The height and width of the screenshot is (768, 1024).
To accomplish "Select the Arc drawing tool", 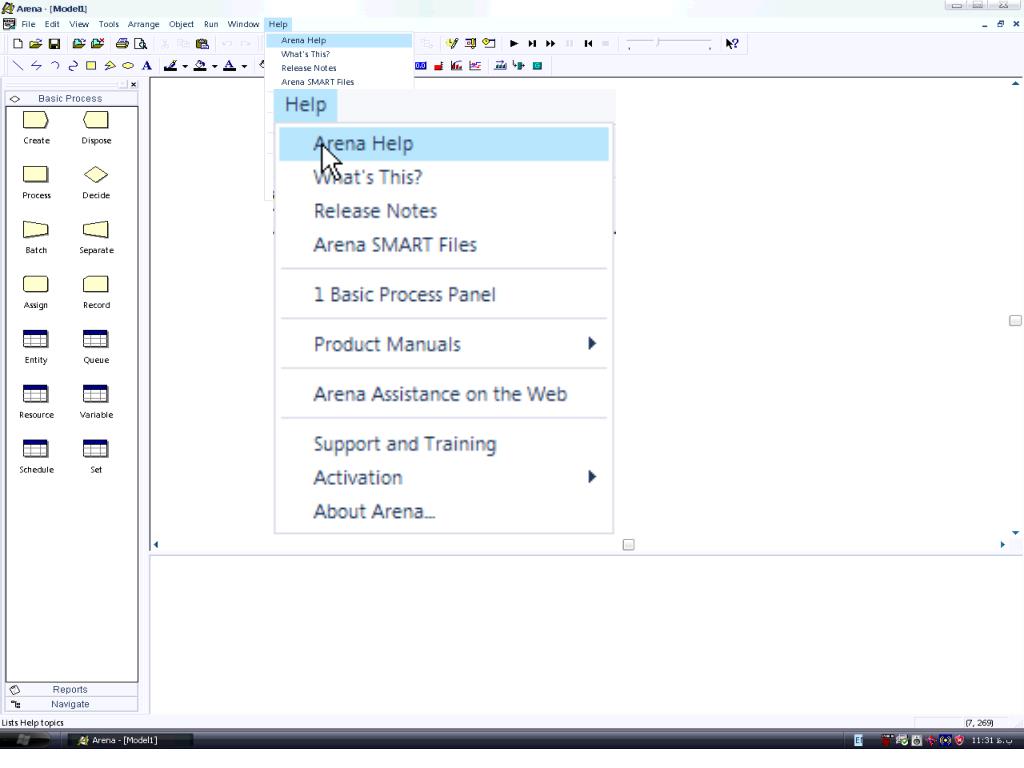I will tap(55, 65).
